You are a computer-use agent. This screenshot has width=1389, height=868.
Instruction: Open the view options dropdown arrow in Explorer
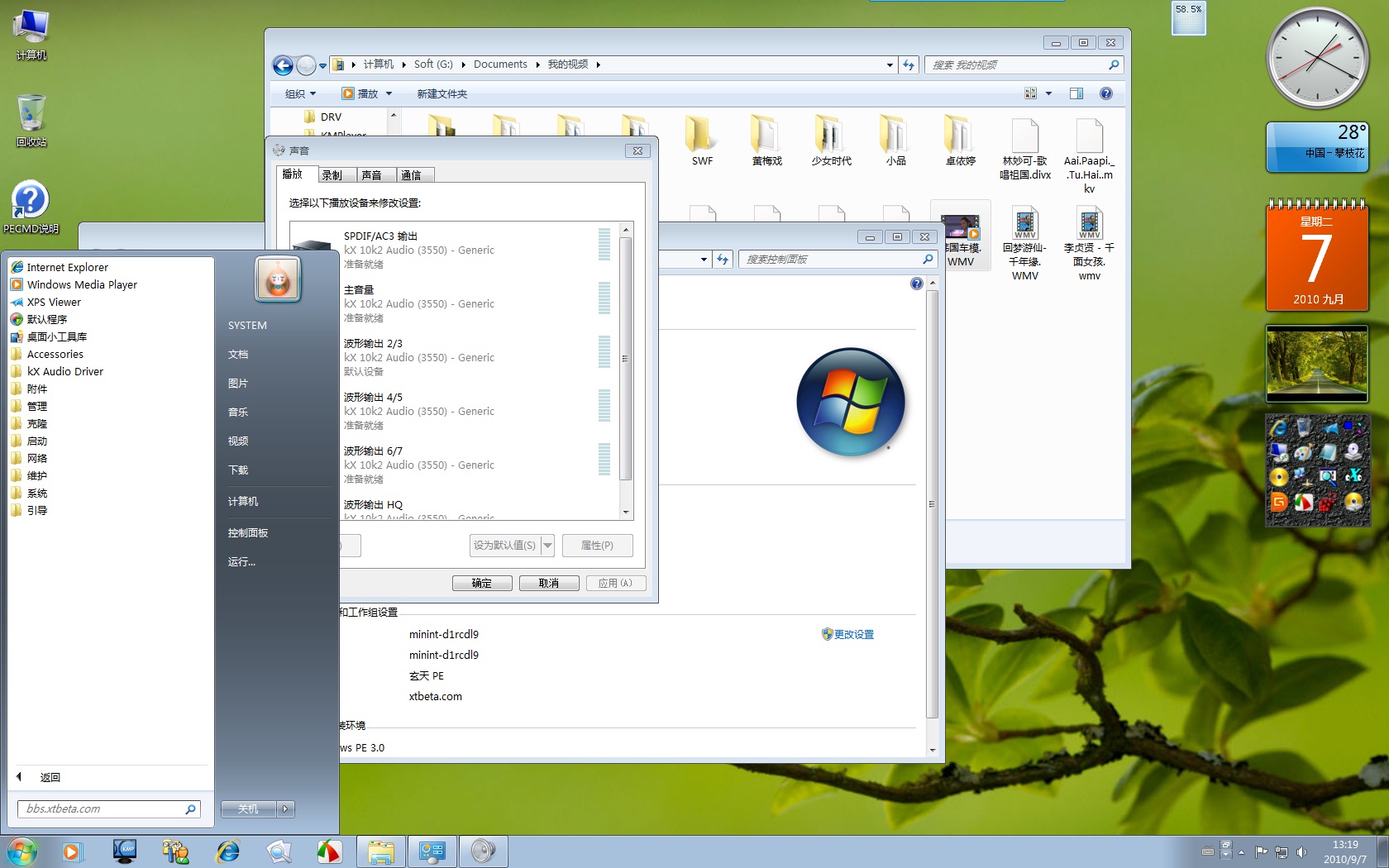pos(1048,93)
